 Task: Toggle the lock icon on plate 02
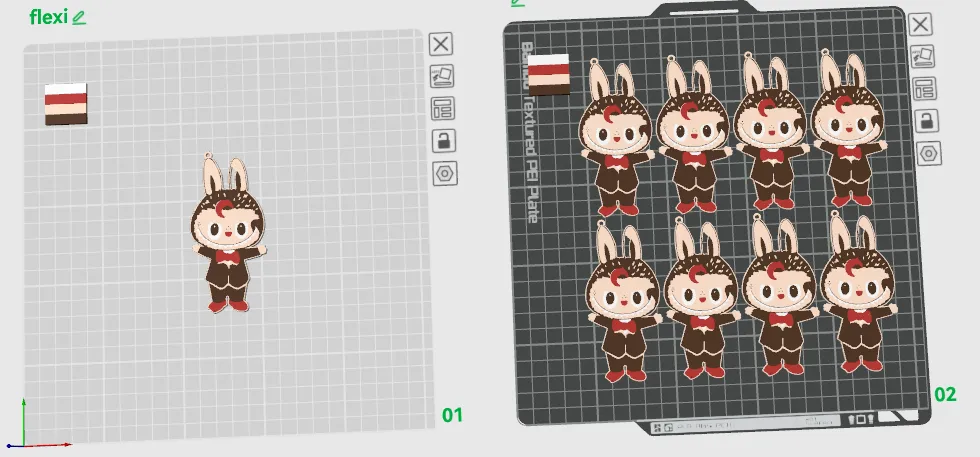click(x=927, y=121)
